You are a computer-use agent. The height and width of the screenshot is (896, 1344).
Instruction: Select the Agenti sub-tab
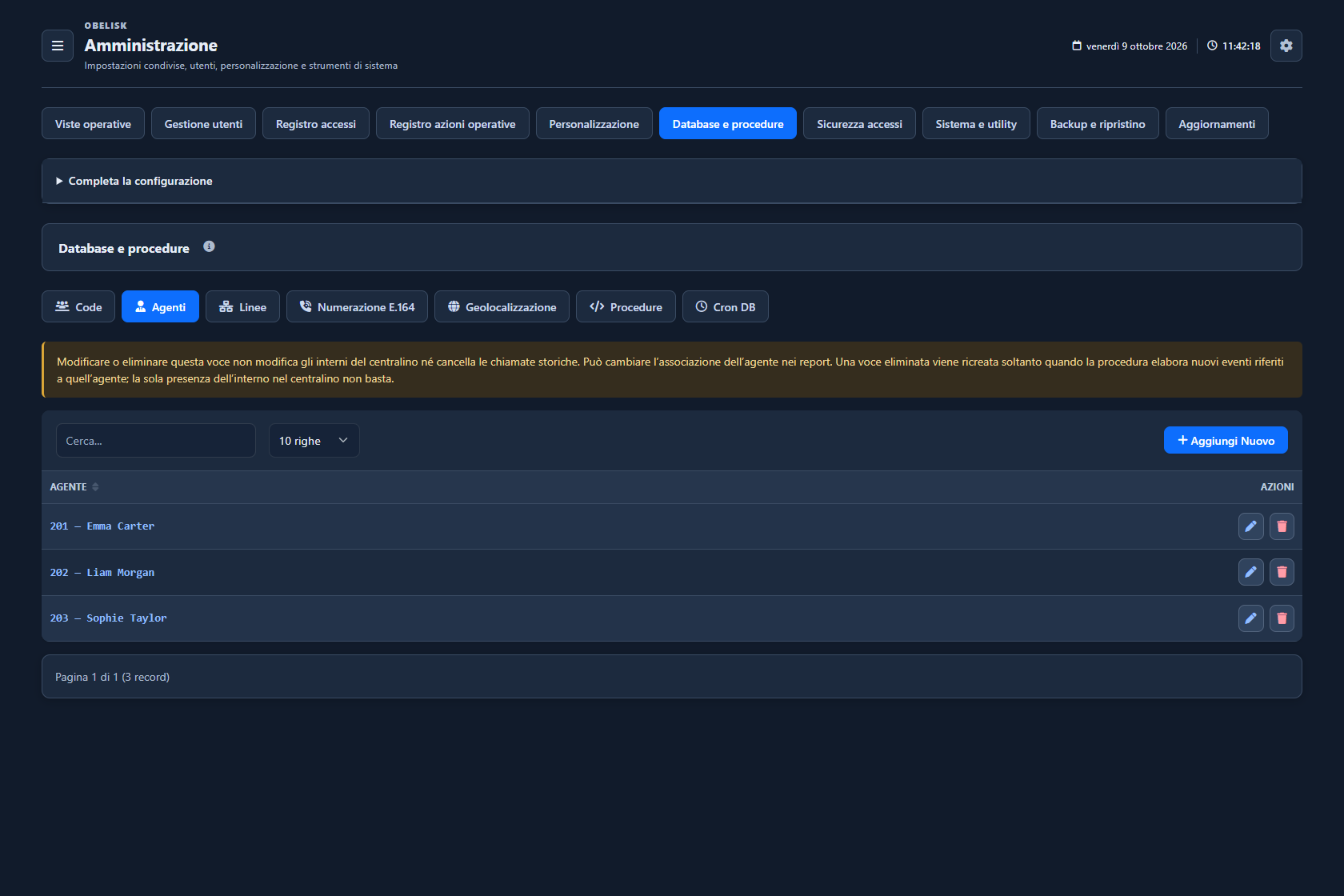coord(160,306)
